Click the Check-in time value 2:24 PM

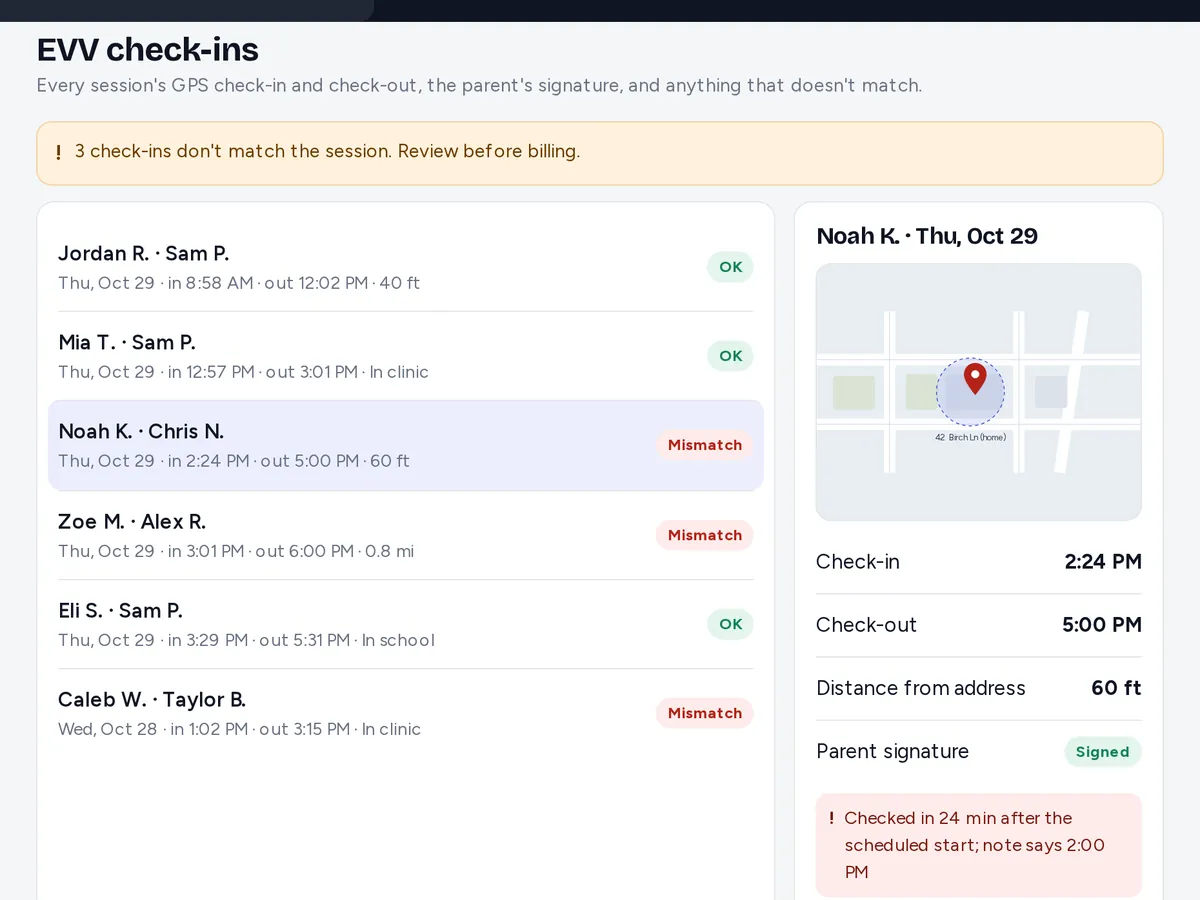(x=1103, y=562)
